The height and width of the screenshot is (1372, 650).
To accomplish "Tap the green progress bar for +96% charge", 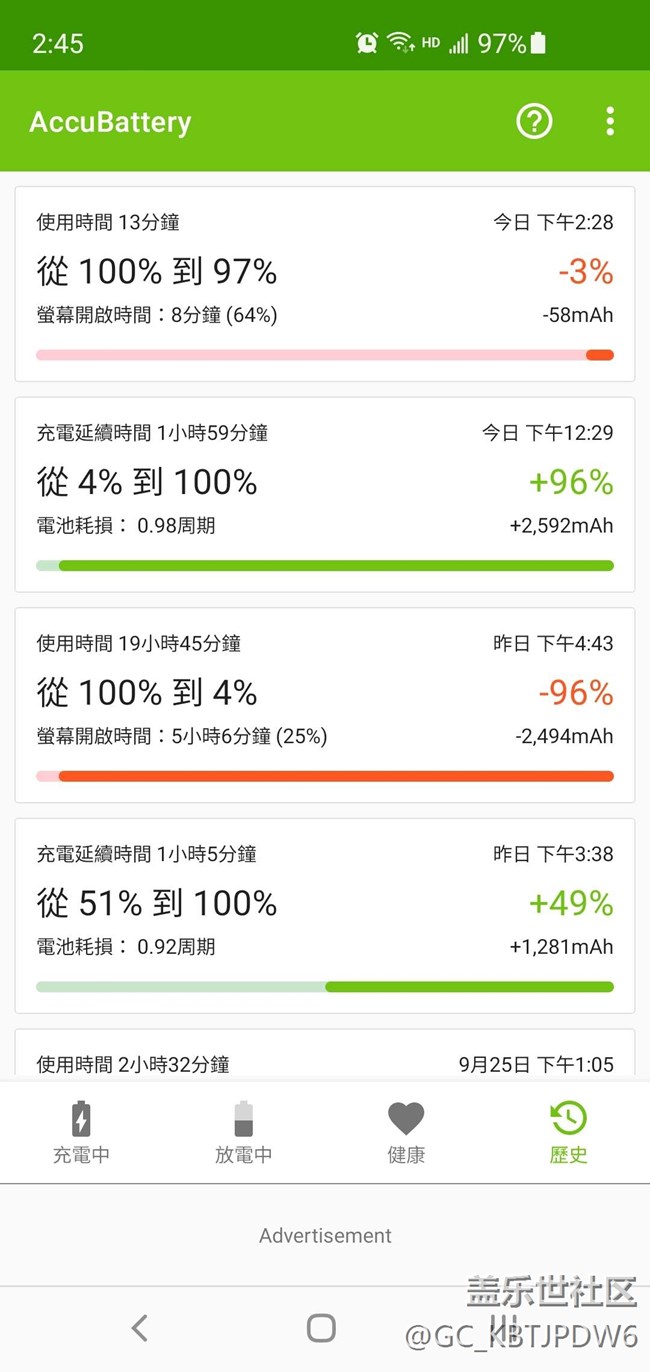I will [335, 566].
